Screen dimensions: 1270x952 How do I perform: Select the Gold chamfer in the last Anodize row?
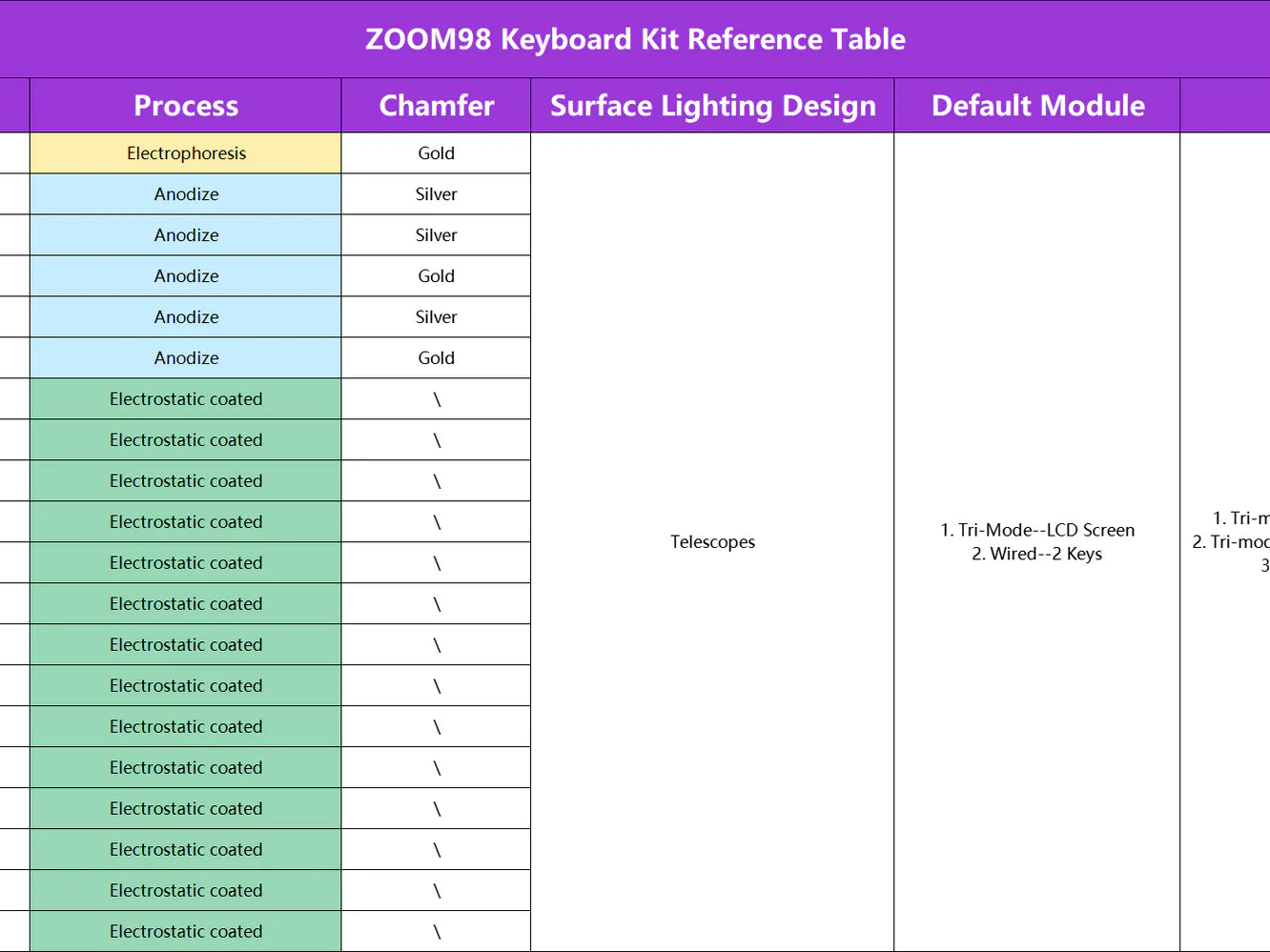tap(436, 358)
